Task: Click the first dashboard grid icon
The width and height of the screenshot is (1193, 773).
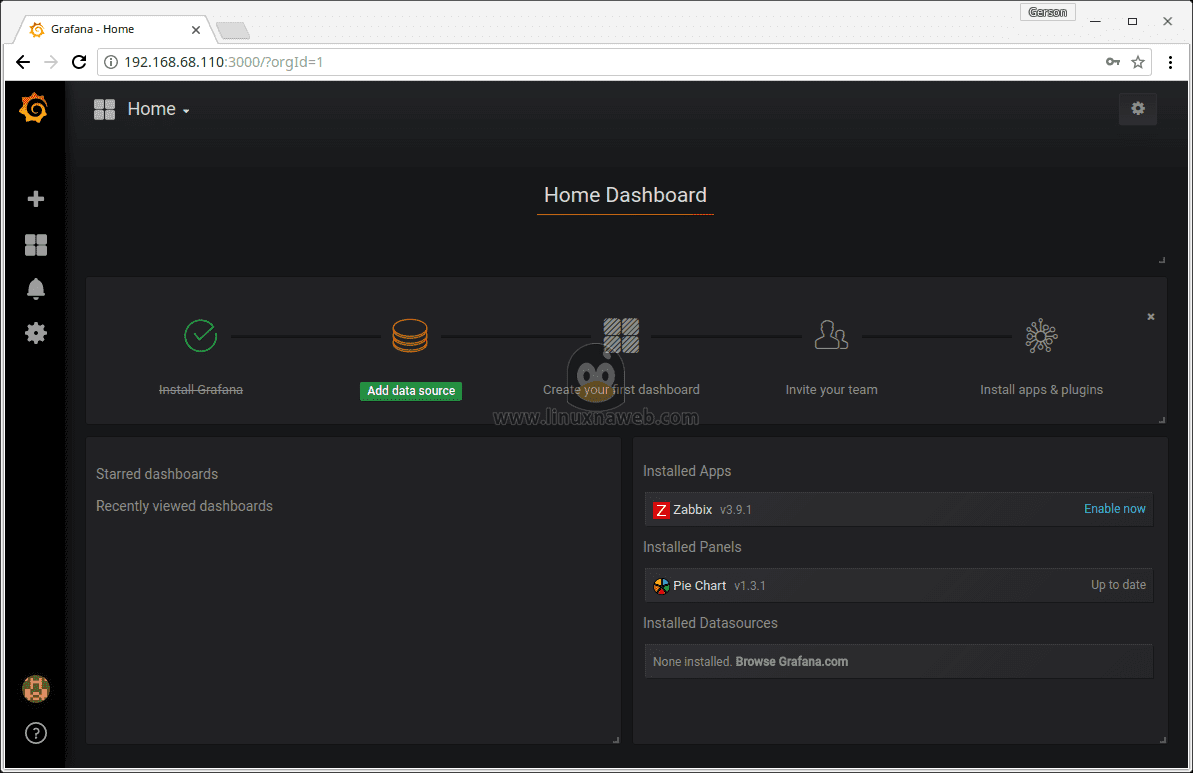Action: click(621, 336)
